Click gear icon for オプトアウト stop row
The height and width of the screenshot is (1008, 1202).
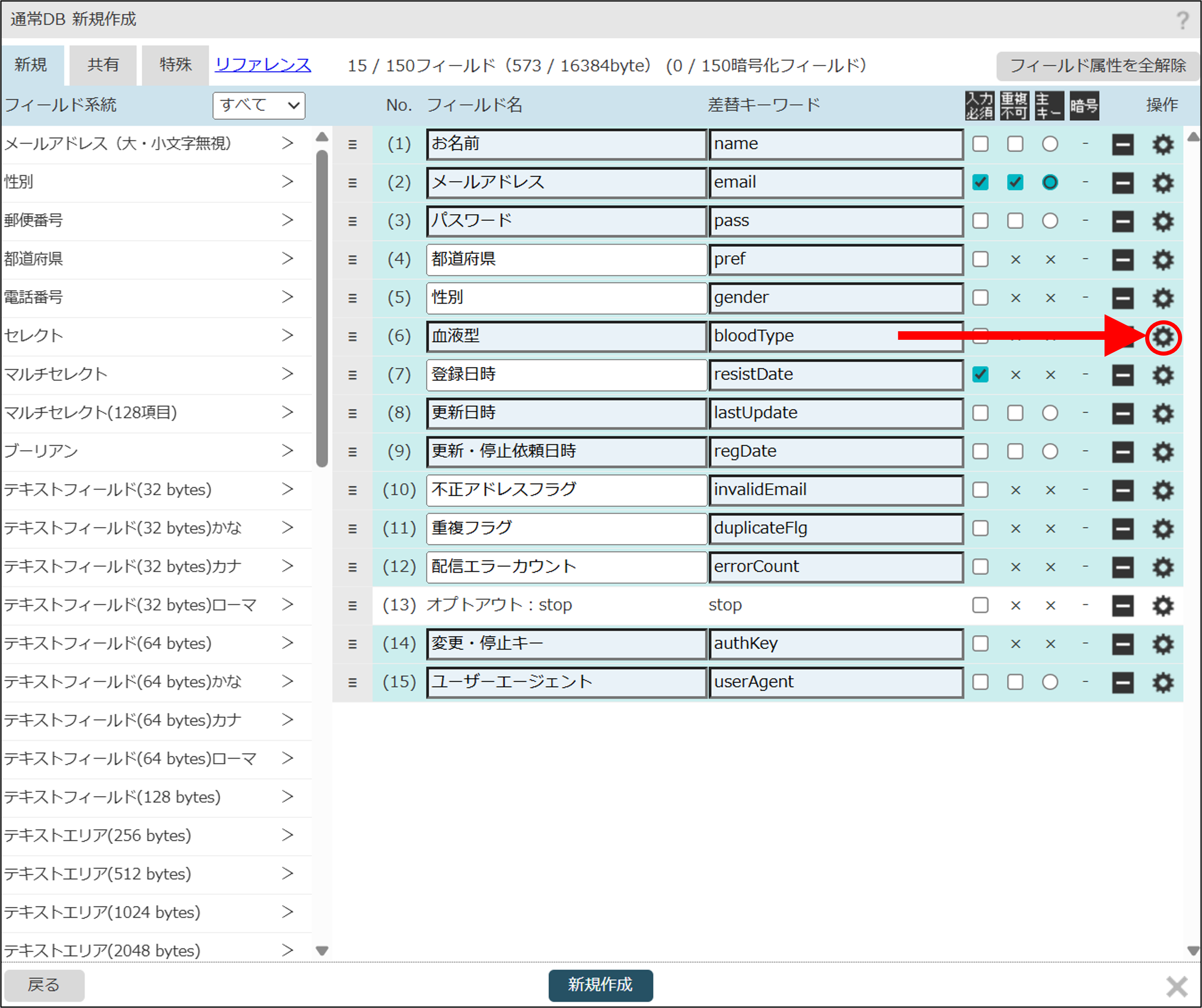point(1163,606)
